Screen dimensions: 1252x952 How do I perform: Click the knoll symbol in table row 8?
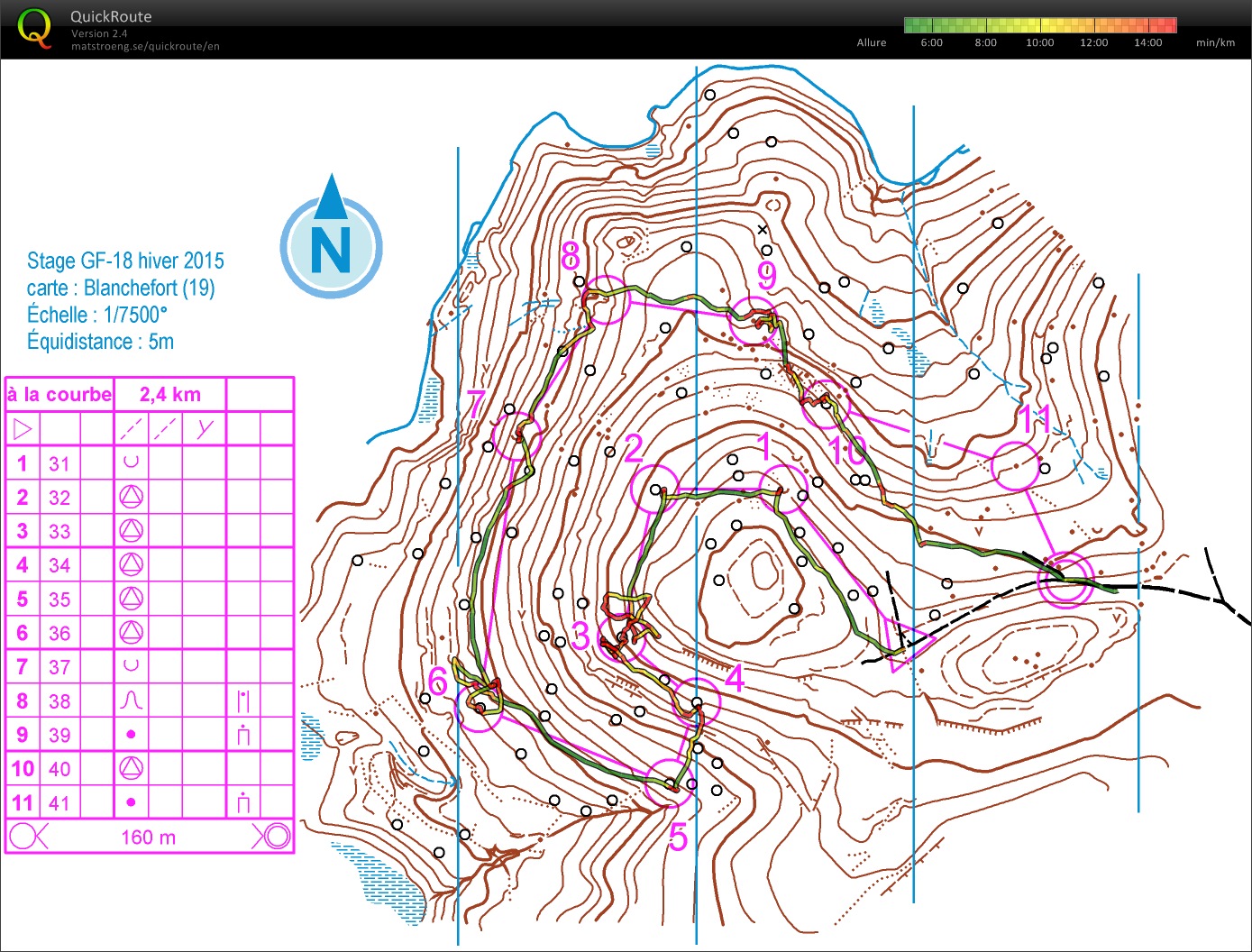click(x=131, y=700)
